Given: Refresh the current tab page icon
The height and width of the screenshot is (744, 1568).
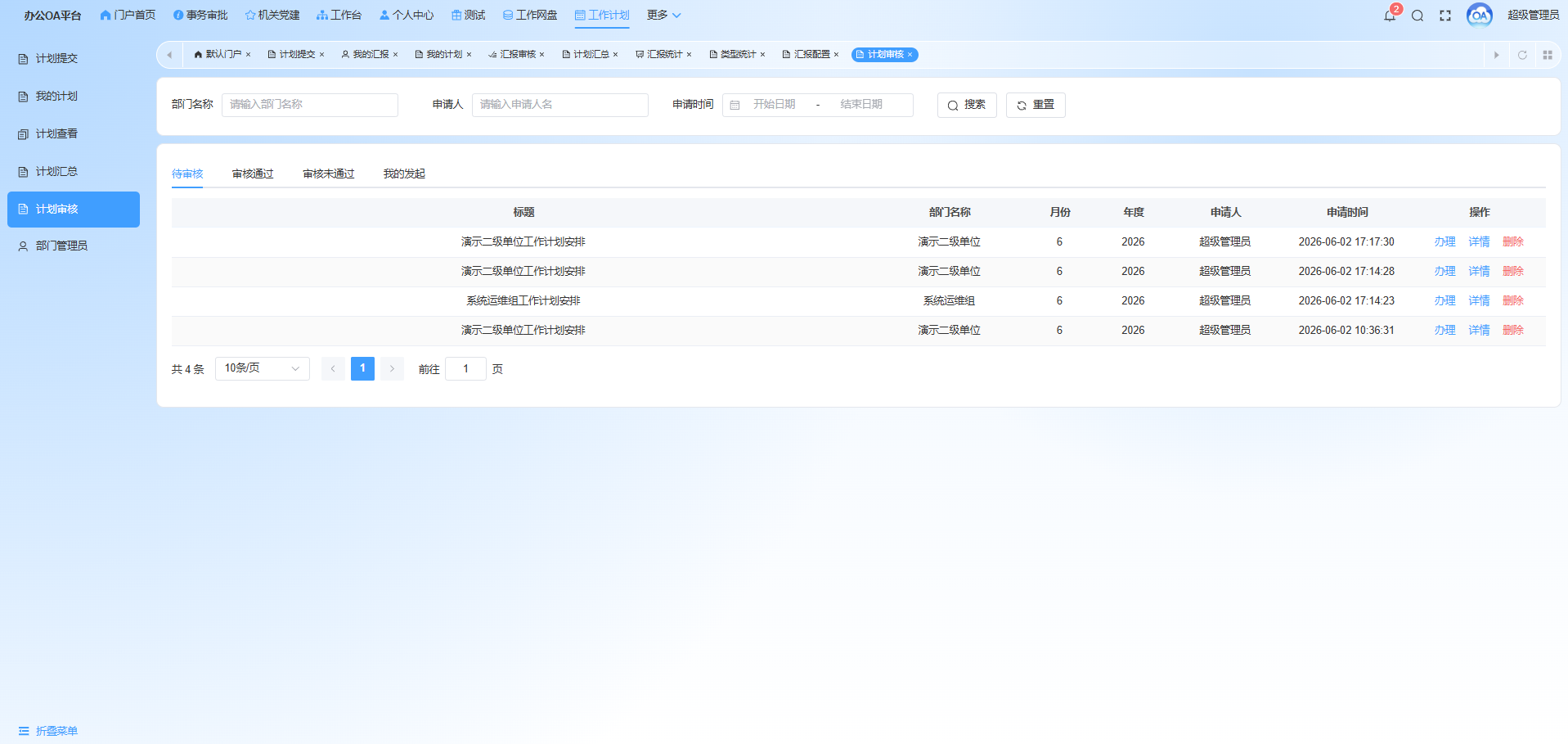Looking at the screenshot, I should 1522,55.
